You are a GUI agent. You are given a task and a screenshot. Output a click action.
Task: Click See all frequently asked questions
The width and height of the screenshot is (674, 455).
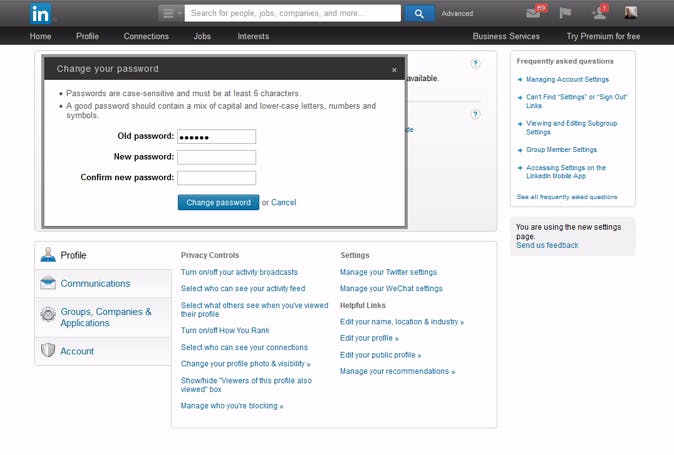pos(567,197)
